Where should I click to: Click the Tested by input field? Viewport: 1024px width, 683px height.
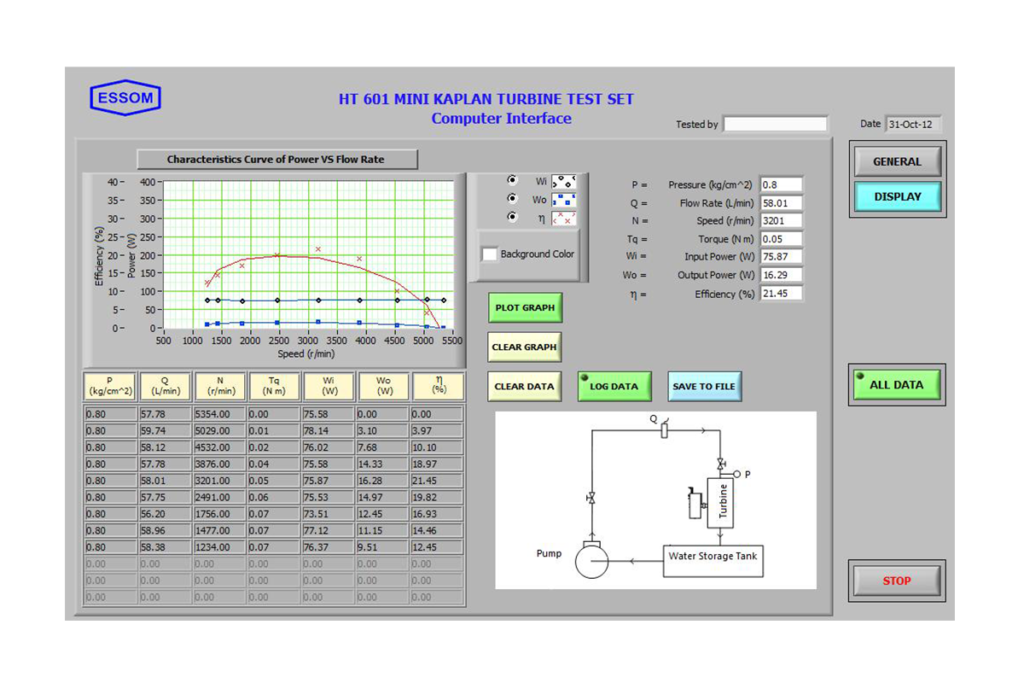pos(775,123)
